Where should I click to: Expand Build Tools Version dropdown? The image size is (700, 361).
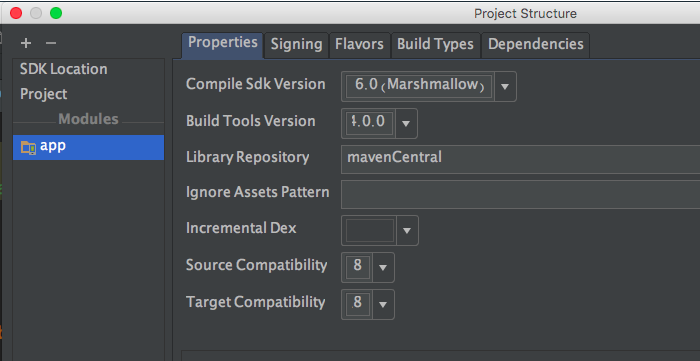tap(406, 123)
